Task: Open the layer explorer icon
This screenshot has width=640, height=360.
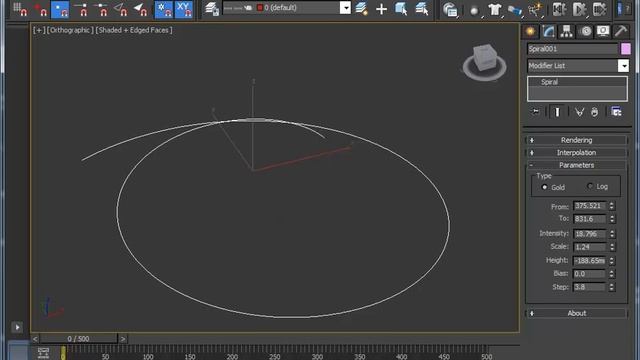Action: 211,9
